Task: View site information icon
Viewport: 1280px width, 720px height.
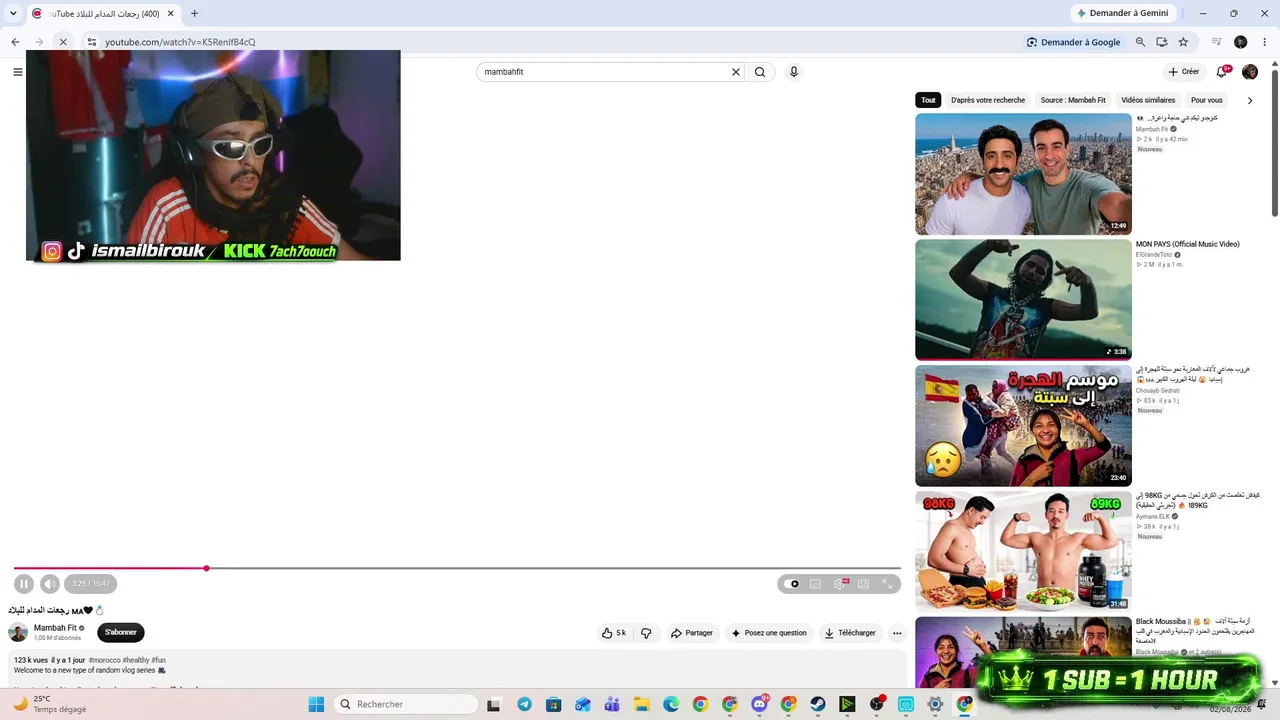Action: pos(91,42)
